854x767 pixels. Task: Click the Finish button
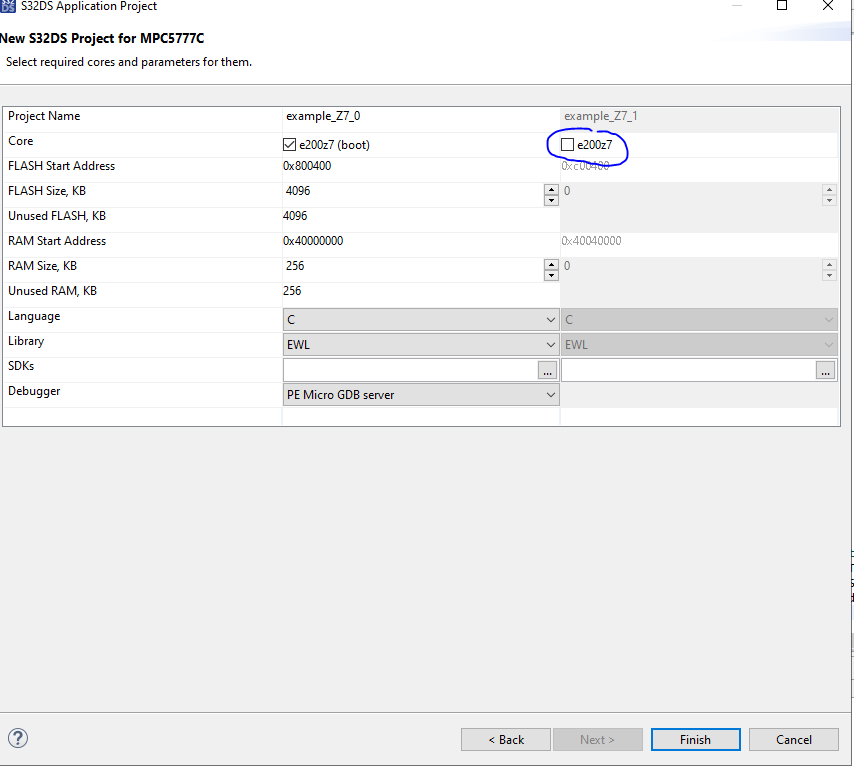[x=695, y=739]
